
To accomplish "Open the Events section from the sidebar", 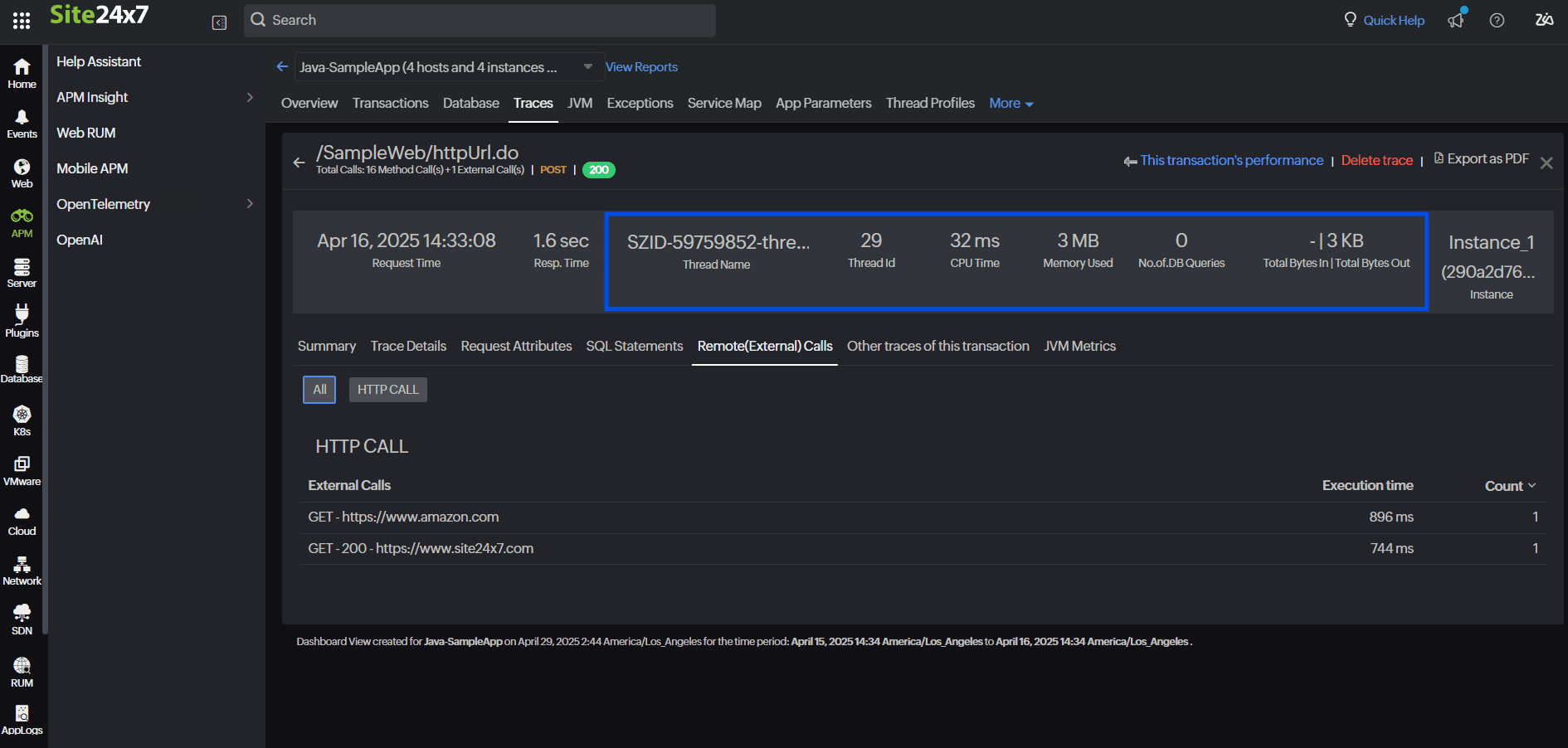I will pyautogui.click(x=22, y=123).
